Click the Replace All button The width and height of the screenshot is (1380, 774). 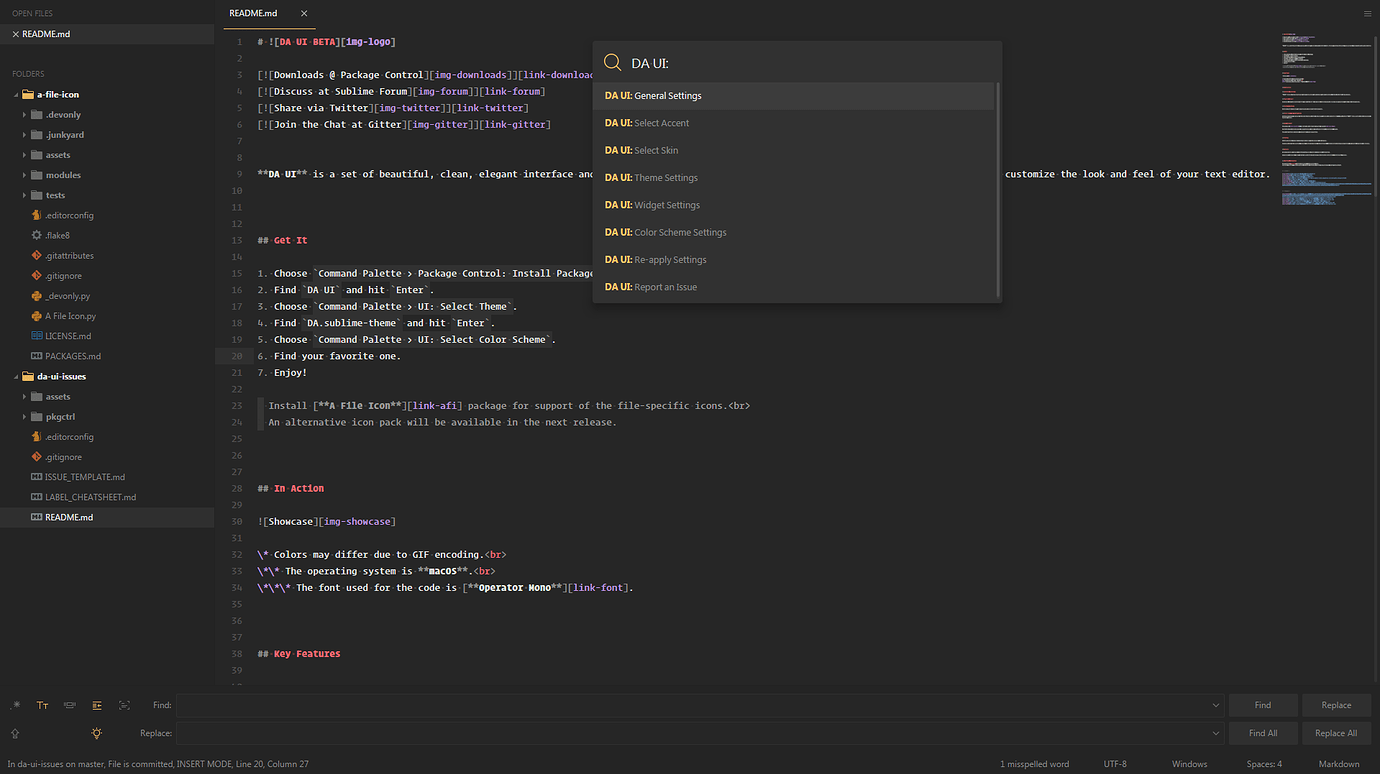pyautogui.click(x=1336, y=733)
